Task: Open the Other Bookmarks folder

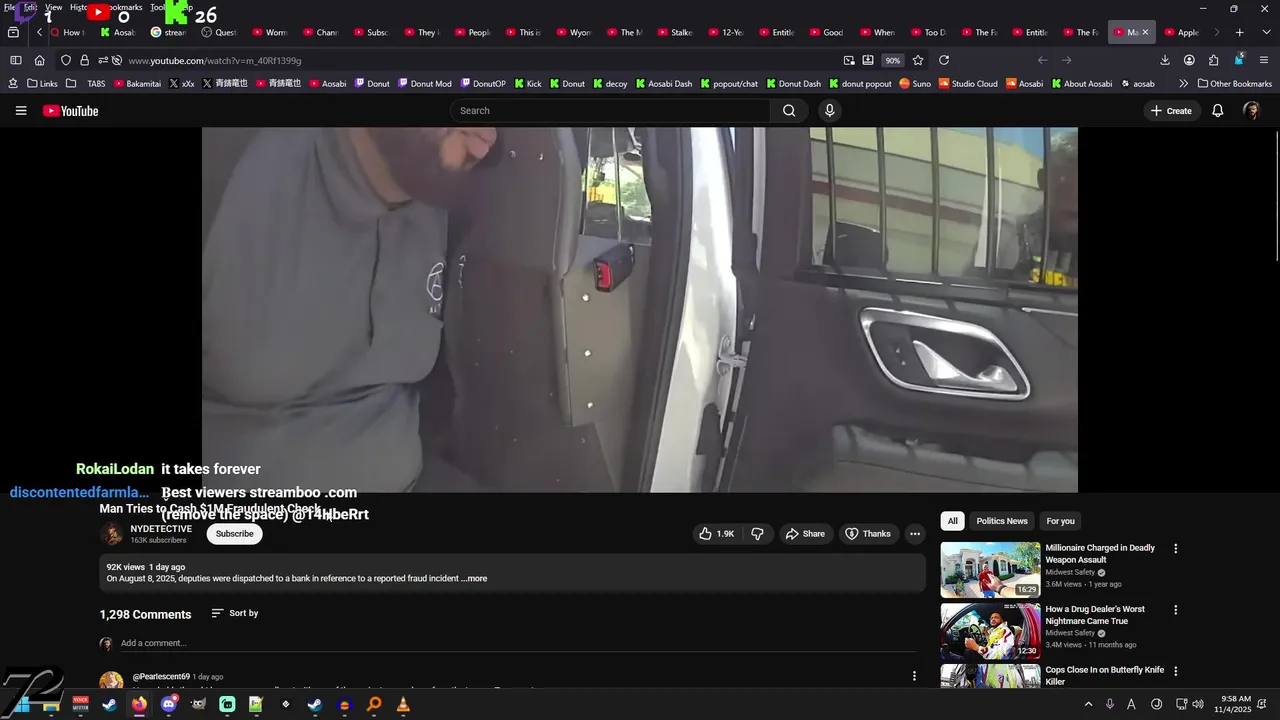Action: click(x=1234, y=84)
